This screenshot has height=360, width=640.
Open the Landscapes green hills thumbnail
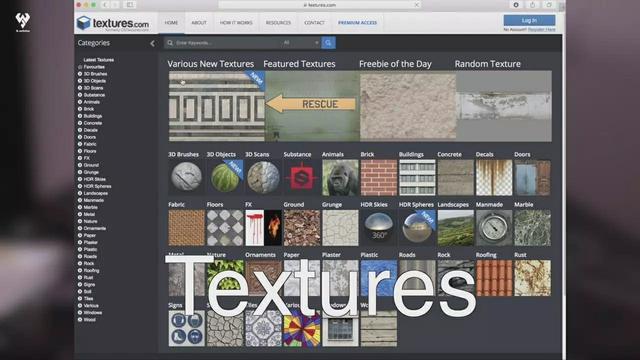(x=456, y=228)
